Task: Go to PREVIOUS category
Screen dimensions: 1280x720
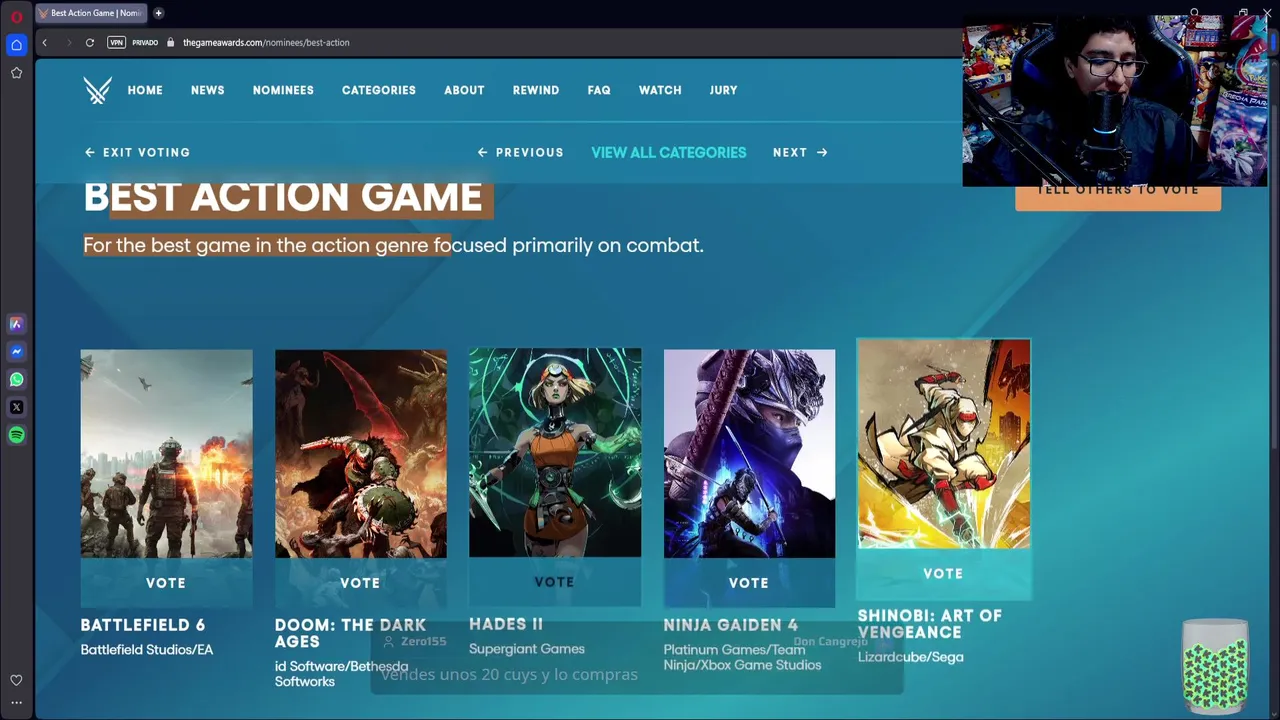Action: (520, 153)
